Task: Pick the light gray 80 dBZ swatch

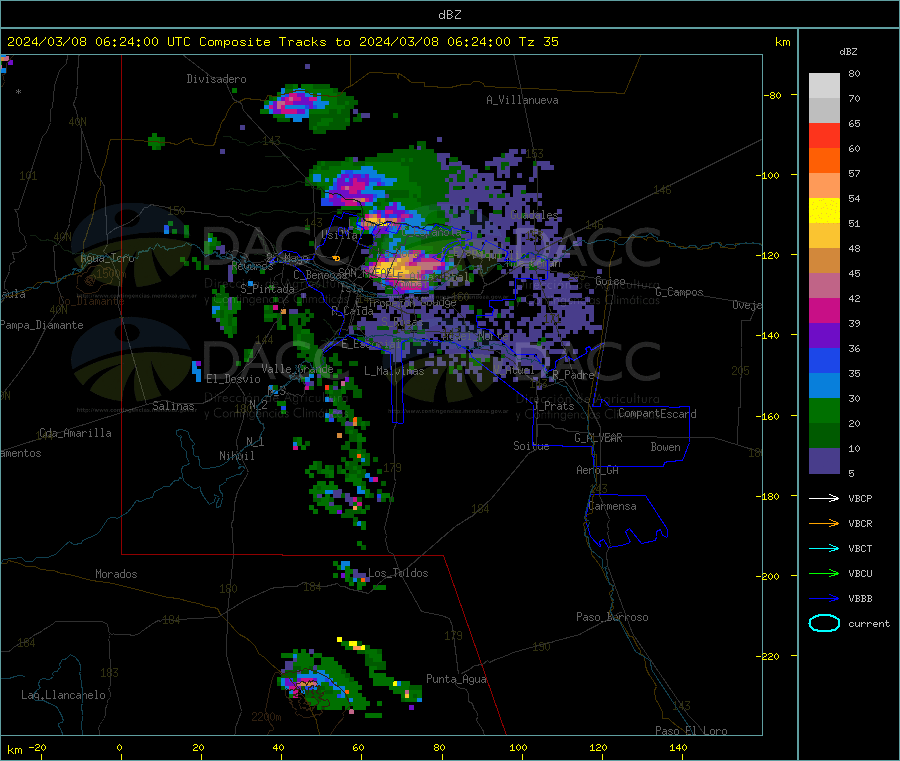Action: point(824,86)
